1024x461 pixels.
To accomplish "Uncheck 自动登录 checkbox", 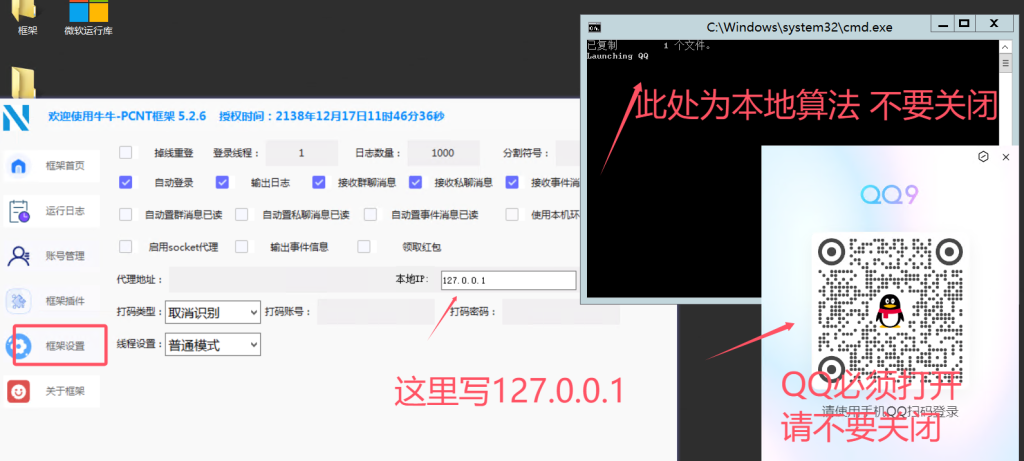I will pyautogui.click(x=125, y=182).
